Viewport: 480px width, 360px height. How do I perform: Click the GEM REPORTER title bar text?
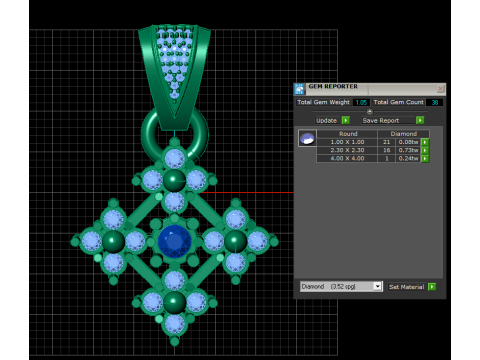333,86
